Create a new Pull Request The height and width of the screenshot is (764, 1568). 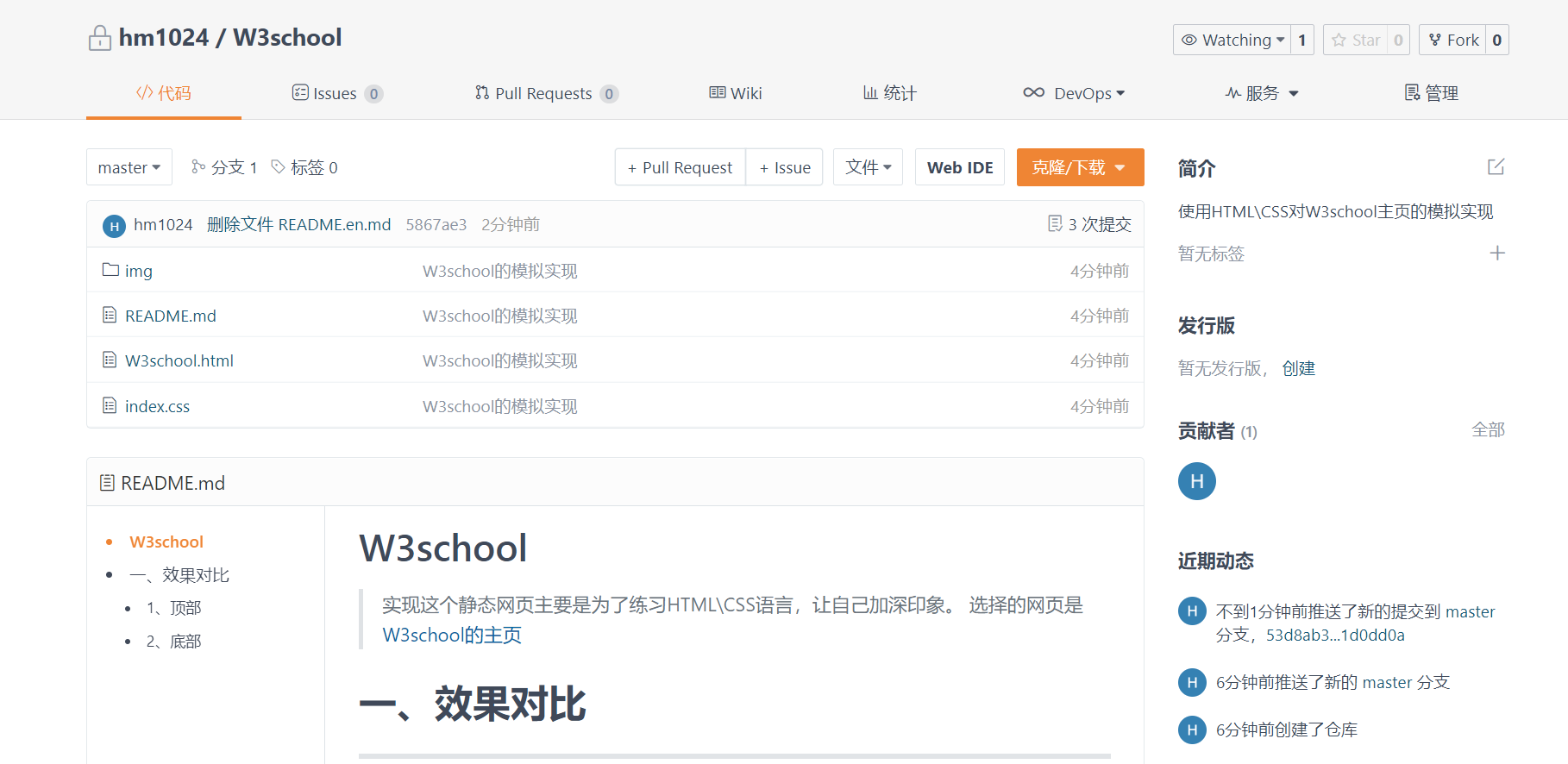[x=681, y=167]
